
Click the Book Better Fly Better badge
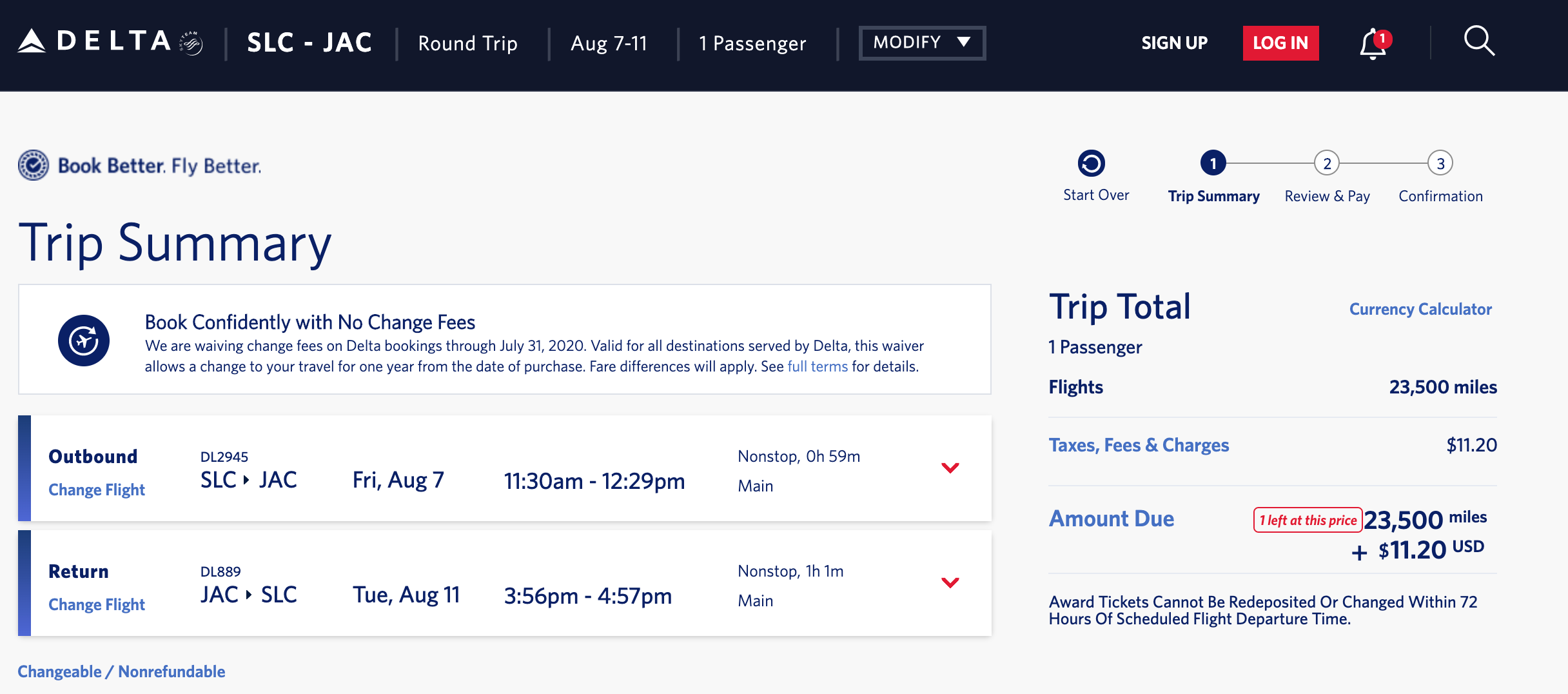[x=139, y=166]
